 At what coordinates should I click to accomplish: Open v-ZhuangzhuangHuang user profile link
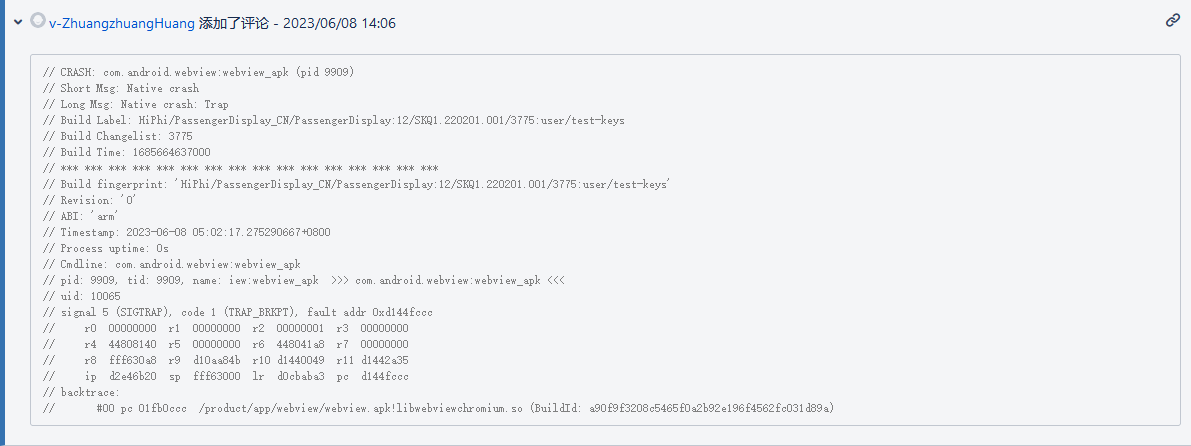[122, 24]
